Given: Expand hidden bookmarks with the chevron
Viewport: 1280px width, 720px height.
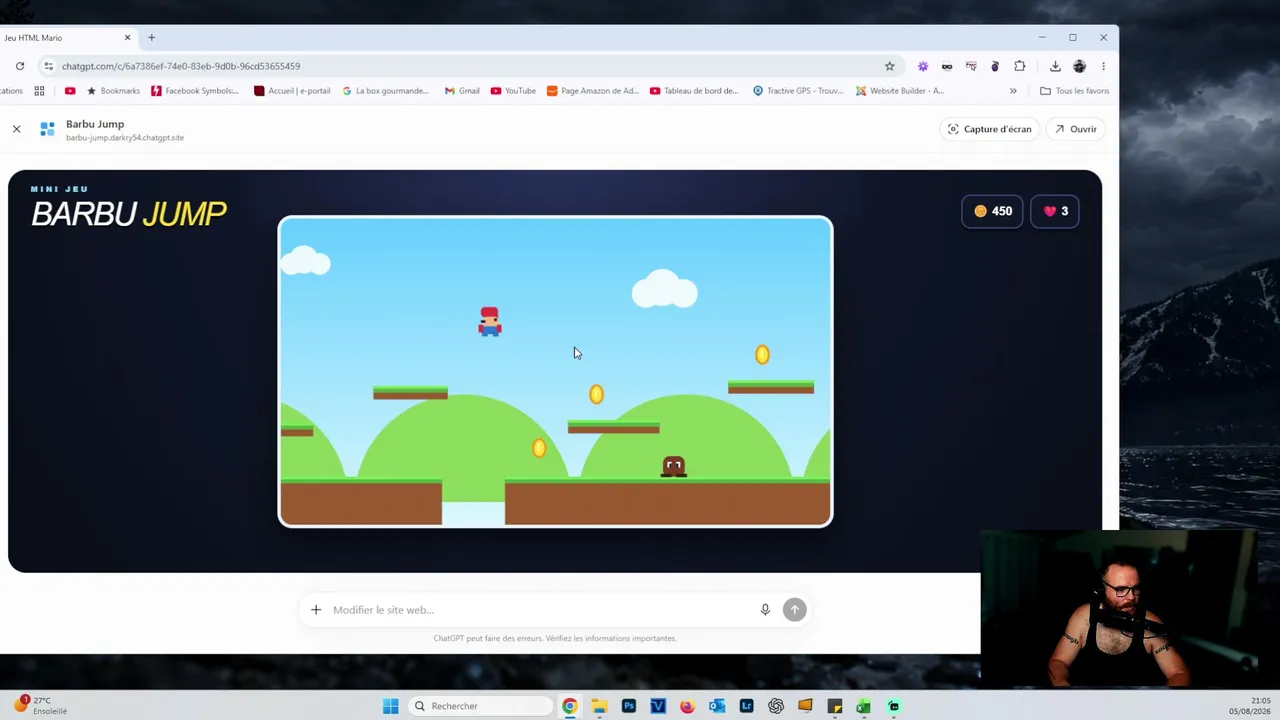Looking at the screenshot, I should point(1013,91).
